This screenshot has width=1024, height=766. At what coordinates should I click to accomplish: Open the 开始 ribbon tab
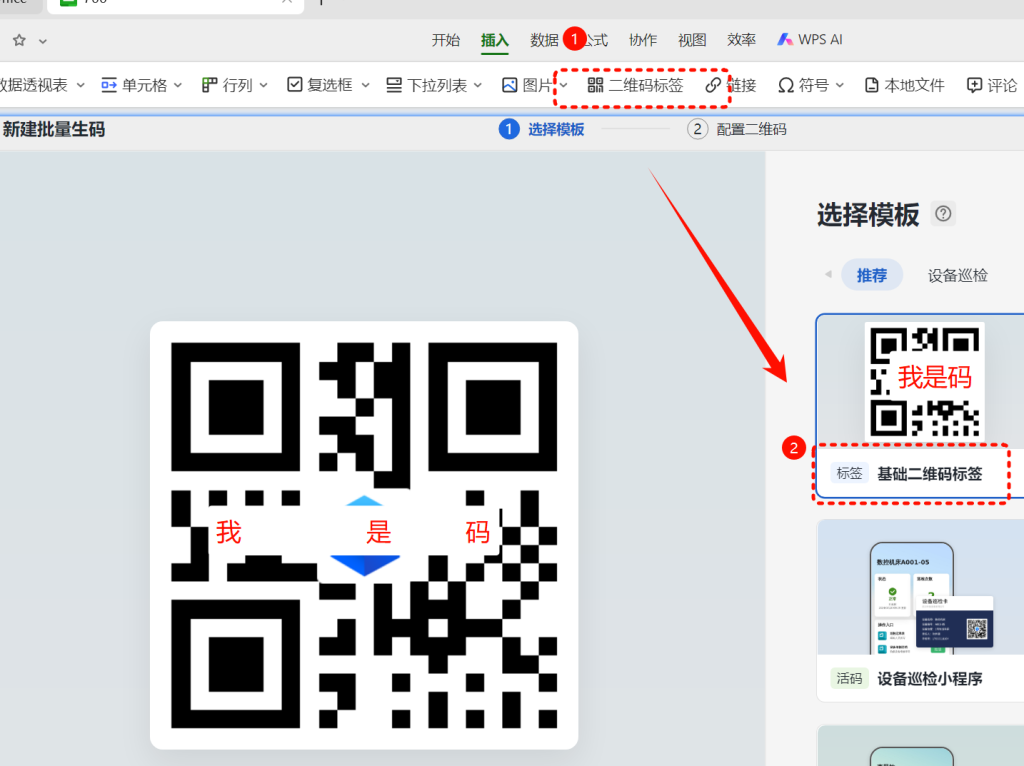pos(445,40)
